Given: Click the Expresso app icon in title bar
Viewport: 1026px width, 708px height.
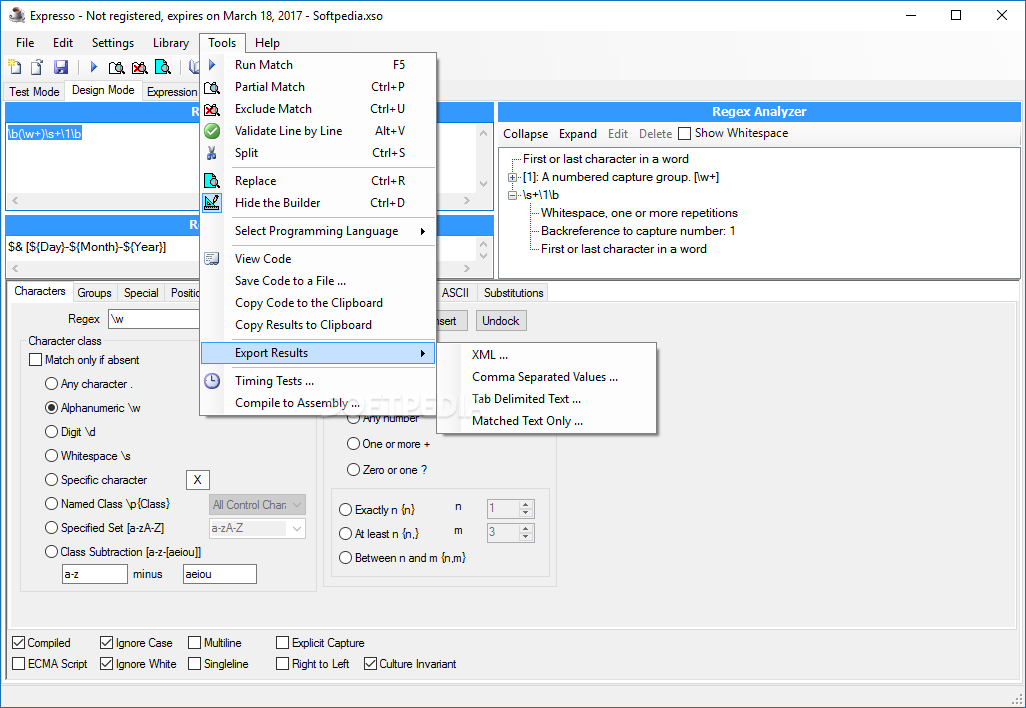Looking at the screenshot, I should pos(16,15).
